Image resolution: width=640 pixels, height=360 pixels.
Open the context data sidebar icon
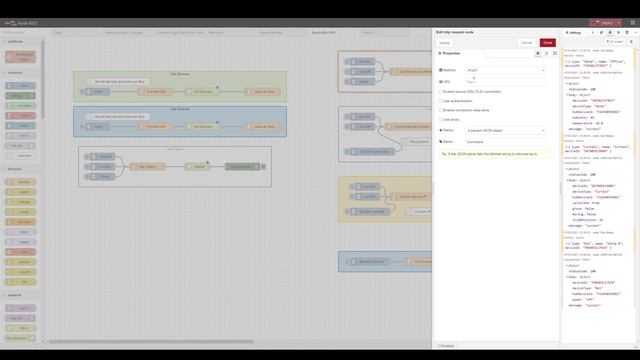pyautogui.click(x=627, y=32)
